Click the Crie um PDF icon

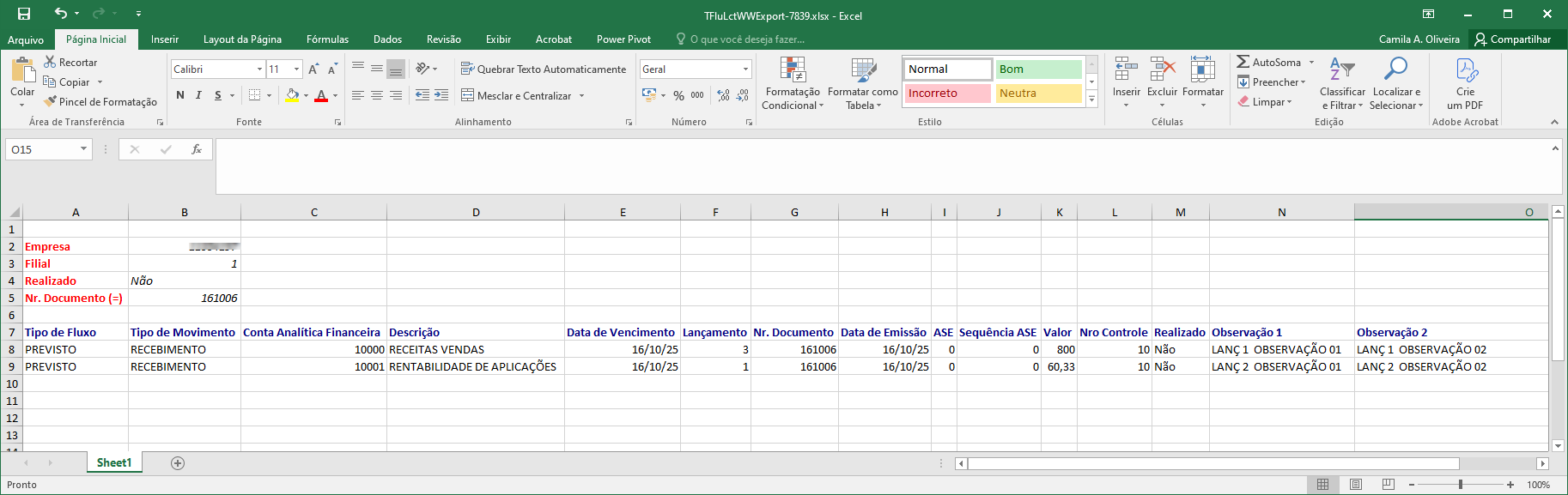click(x=1465, y=70)
